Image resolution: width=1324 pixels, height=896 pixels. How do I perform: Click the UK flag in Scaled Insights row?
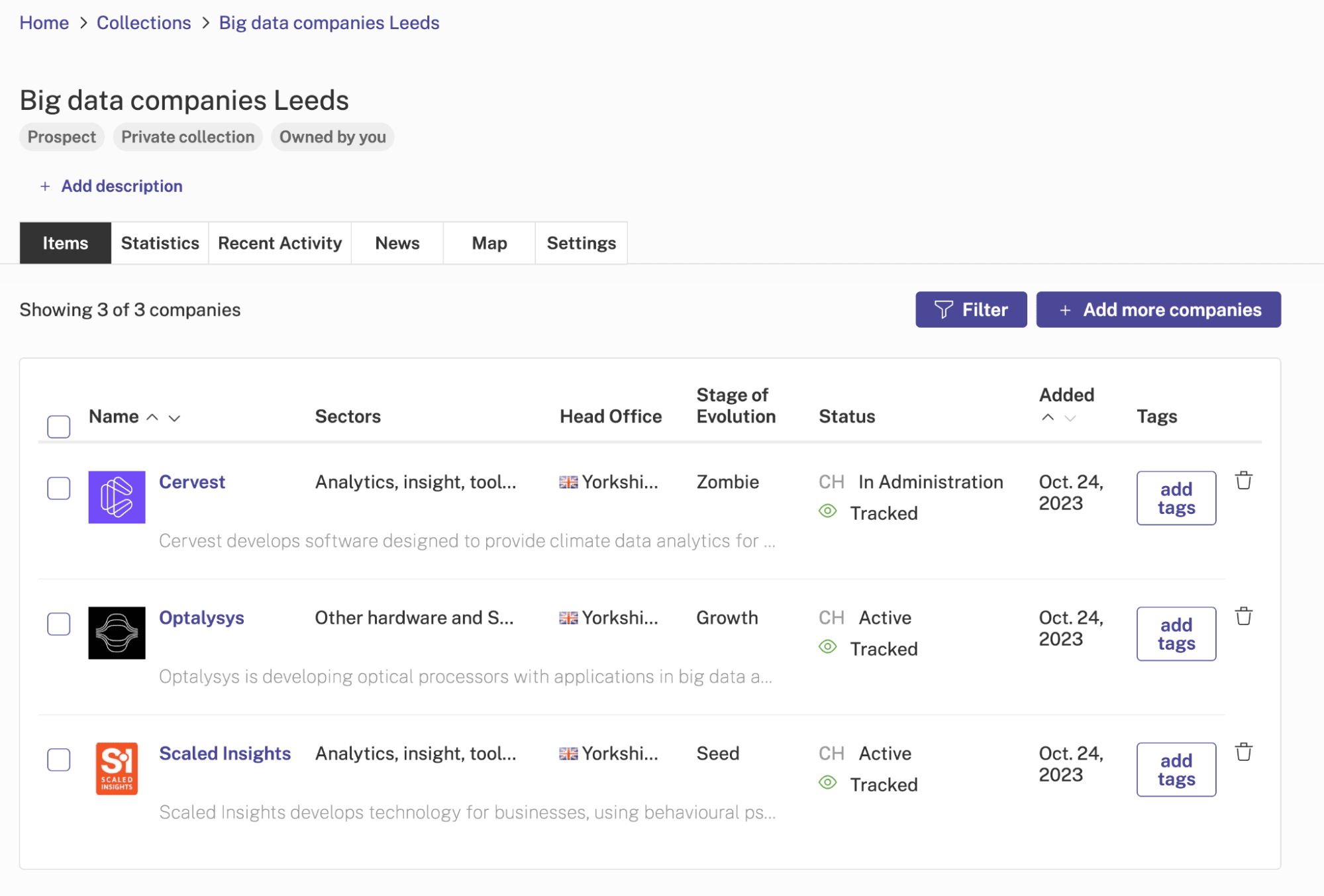(568, 754)
